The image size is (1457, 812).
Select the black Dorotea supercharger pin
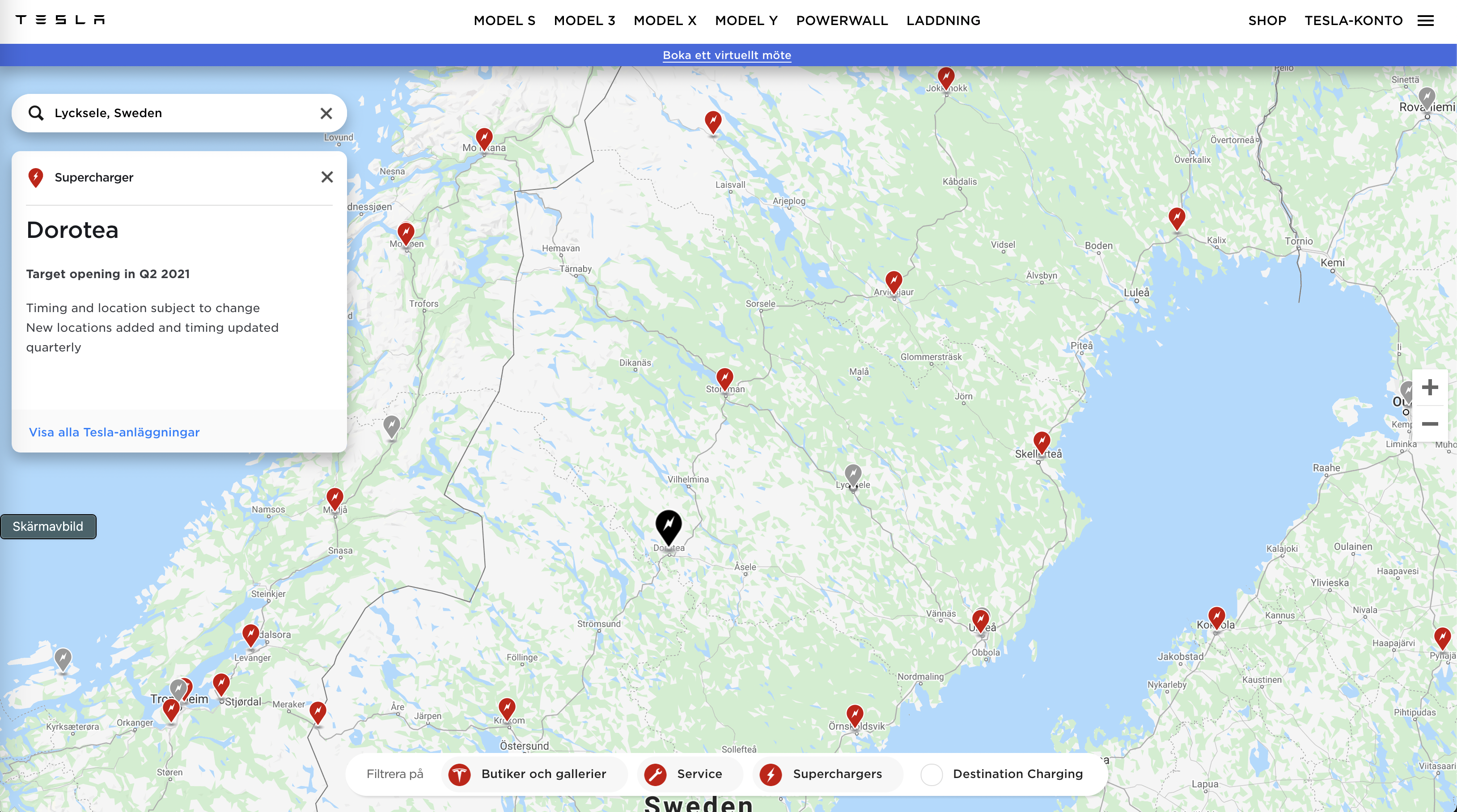click(x=669, y=527)
